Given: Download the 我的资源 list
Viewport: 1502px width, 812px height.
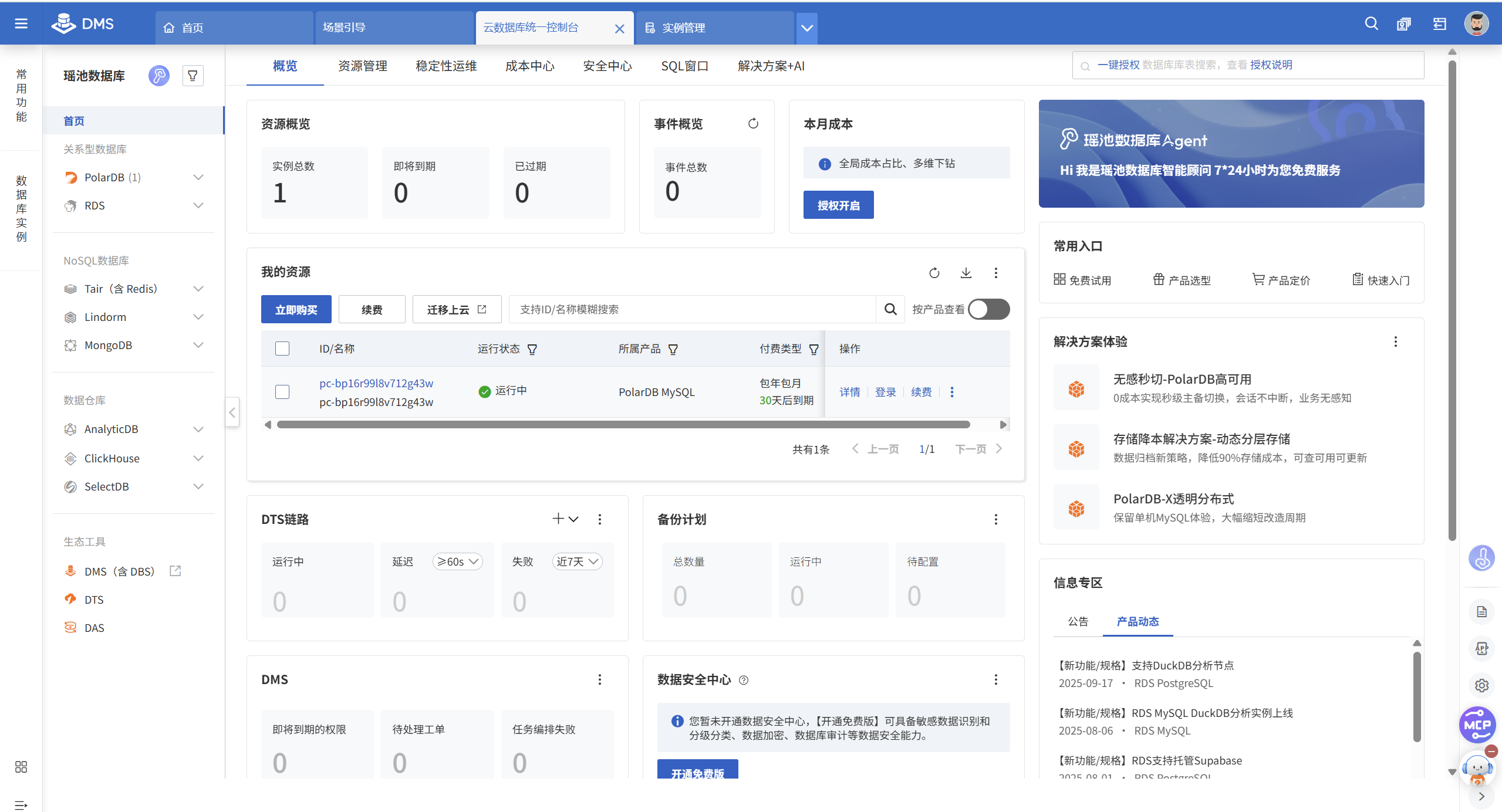Looking at the screenshot, I should 966,273.
